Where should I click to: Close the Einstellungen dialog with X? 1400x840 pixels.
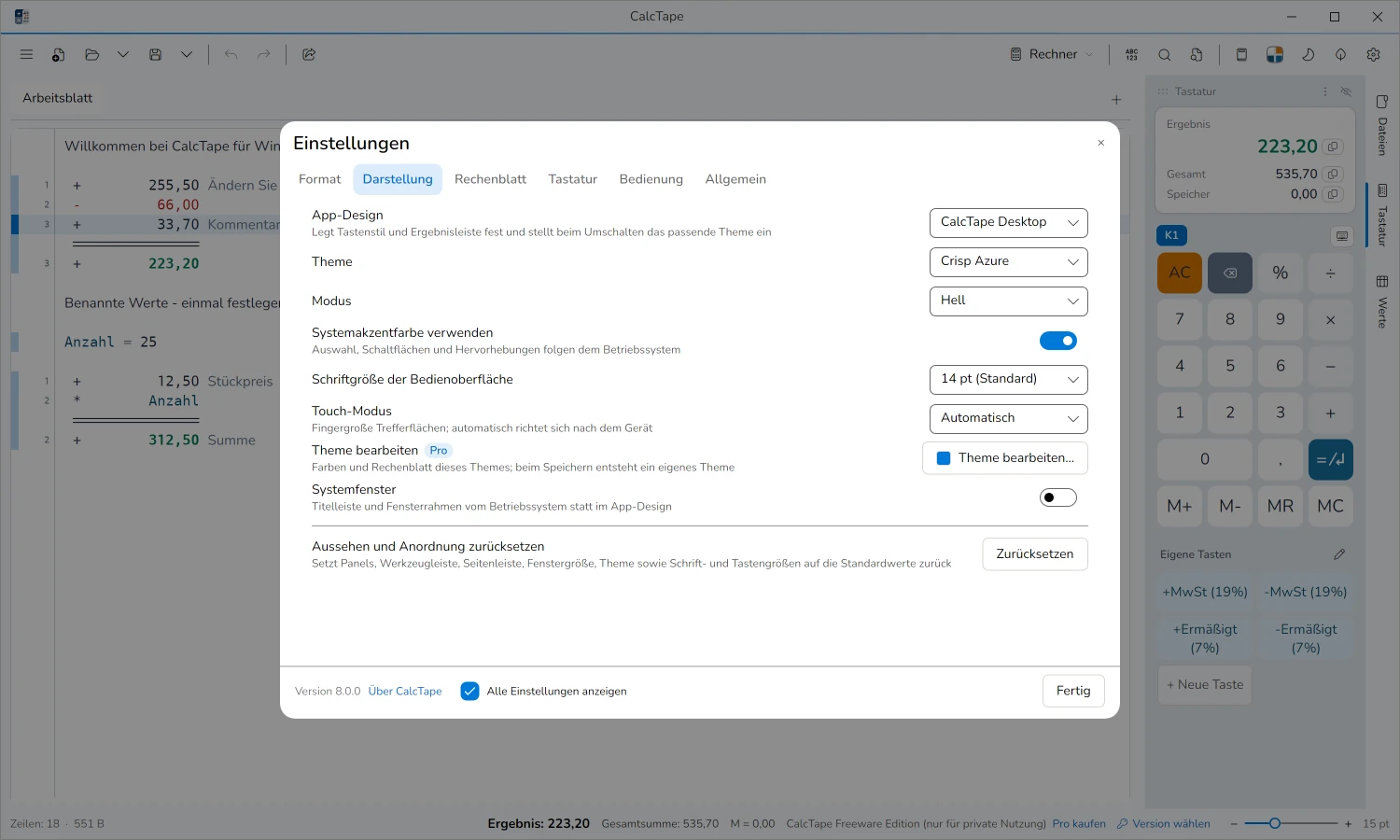click(1101, 143)
